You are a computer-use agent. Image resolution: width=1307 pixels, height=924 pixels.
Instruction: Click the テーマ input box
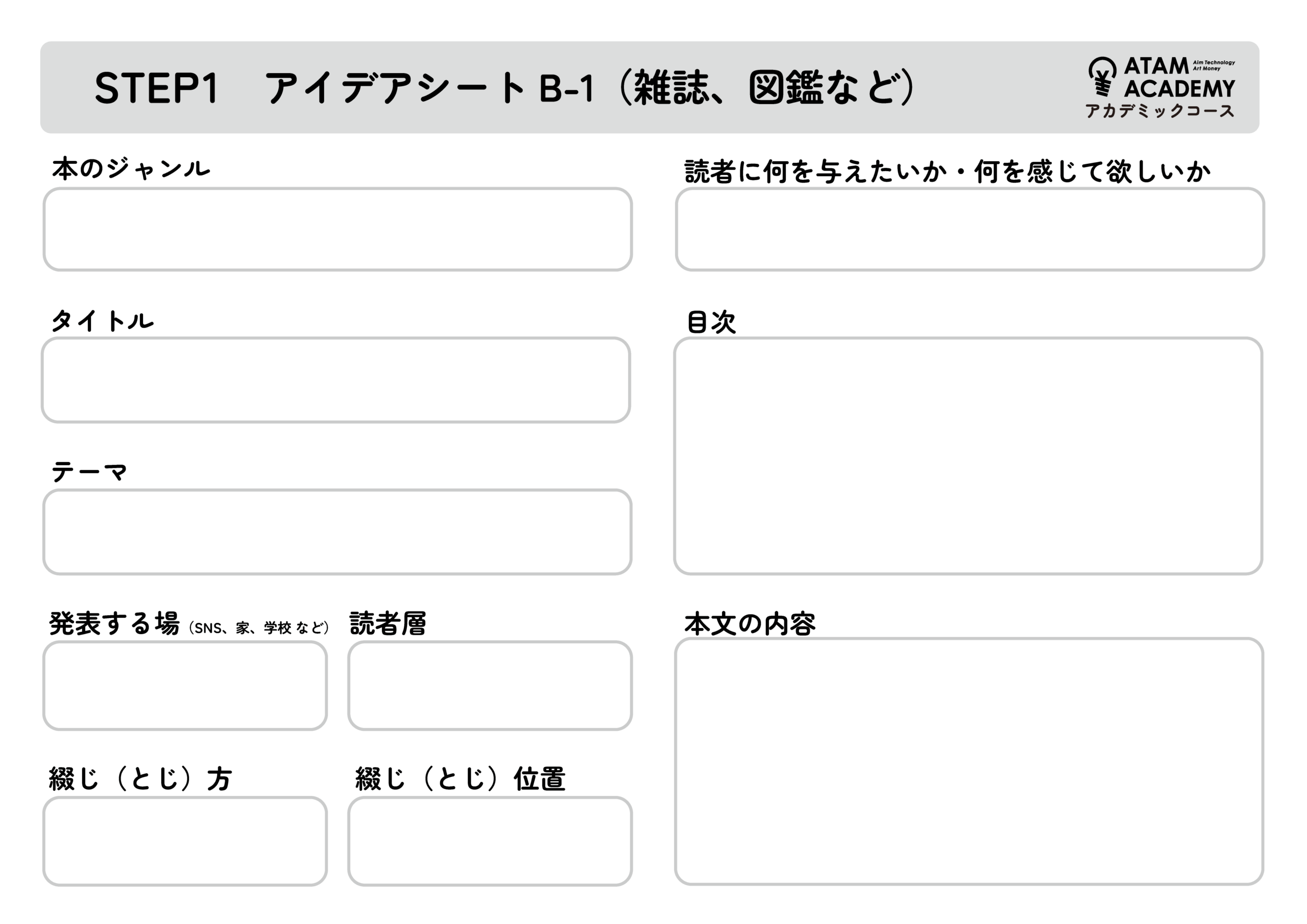(x=337, y=532)
